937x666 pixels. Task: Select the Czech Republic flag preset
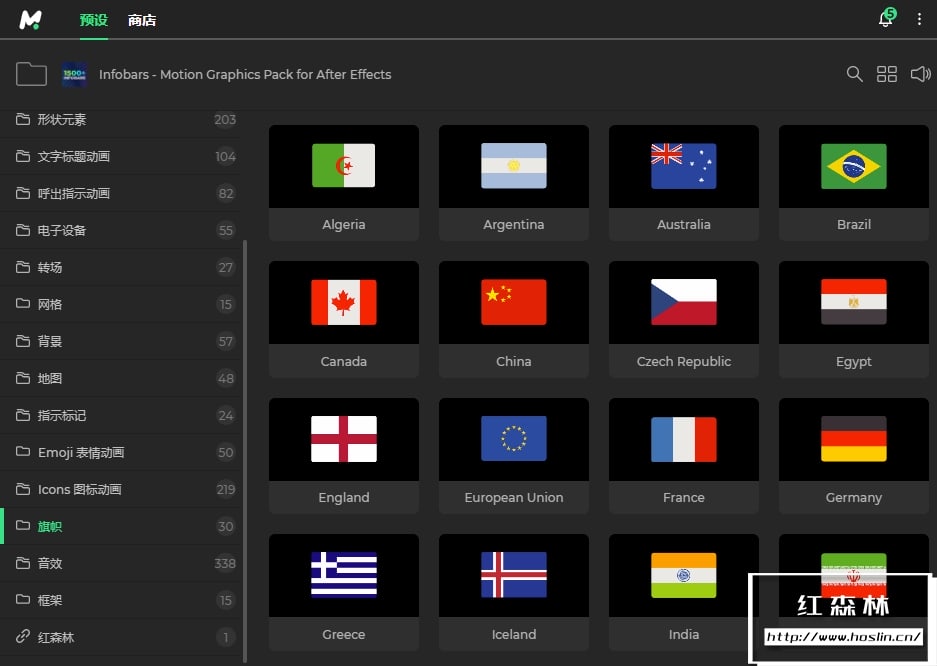(684, 319)
